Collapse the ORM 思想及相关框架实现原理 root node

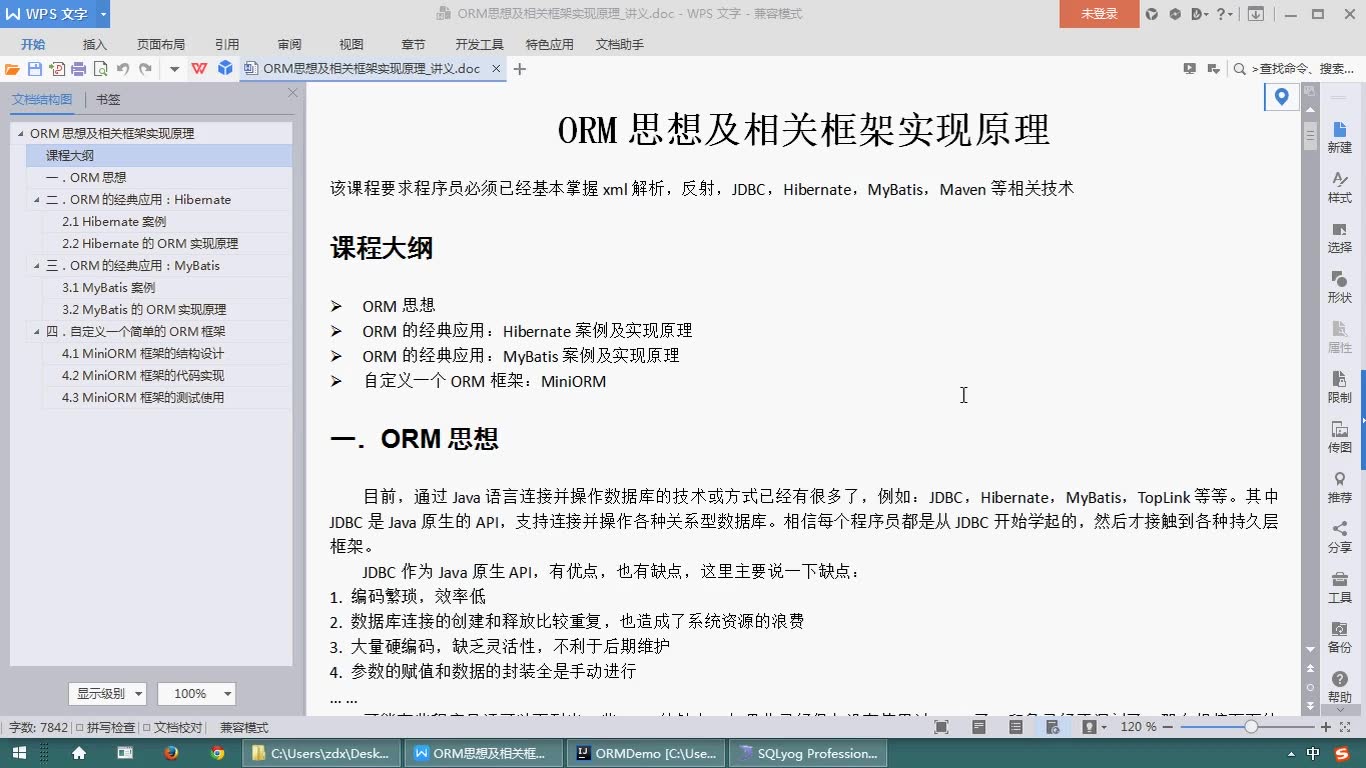(x=20, y=134)
